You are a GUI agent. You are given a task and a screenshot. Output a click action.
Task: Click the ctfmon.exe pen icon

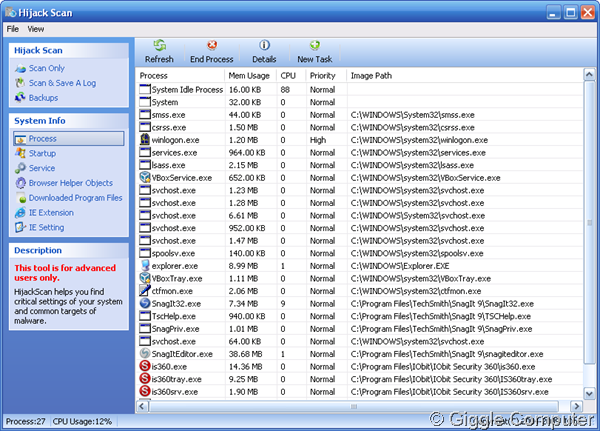(145, 291)
